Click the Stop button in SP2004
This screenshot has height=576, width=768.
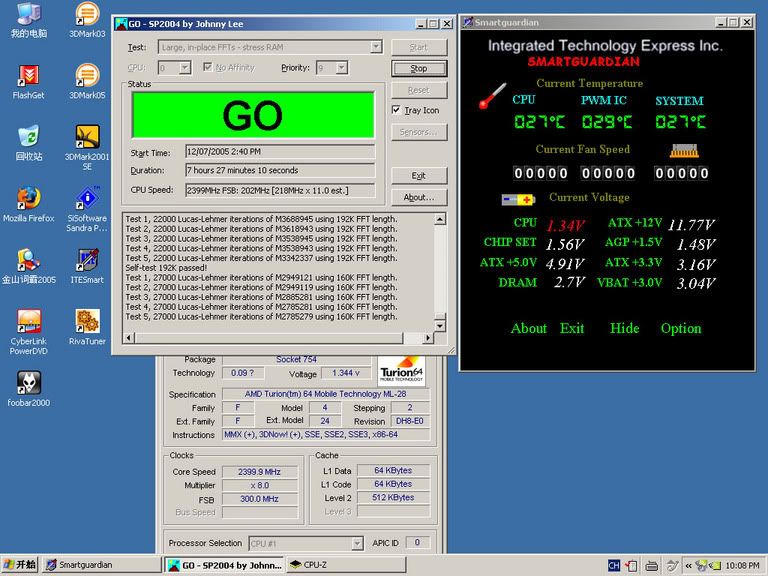pos(419,69)
